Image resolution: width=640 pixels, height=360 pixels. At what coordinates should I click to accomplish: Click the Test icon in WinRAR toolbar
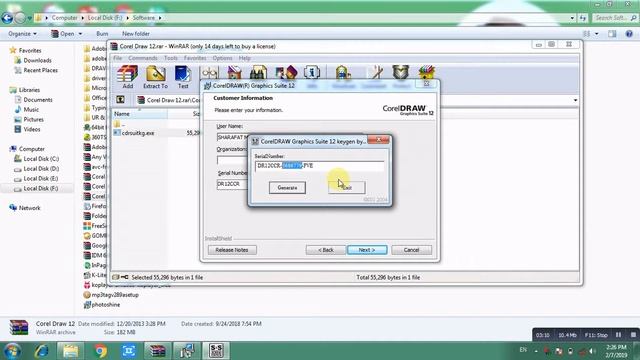coord(183,77)
